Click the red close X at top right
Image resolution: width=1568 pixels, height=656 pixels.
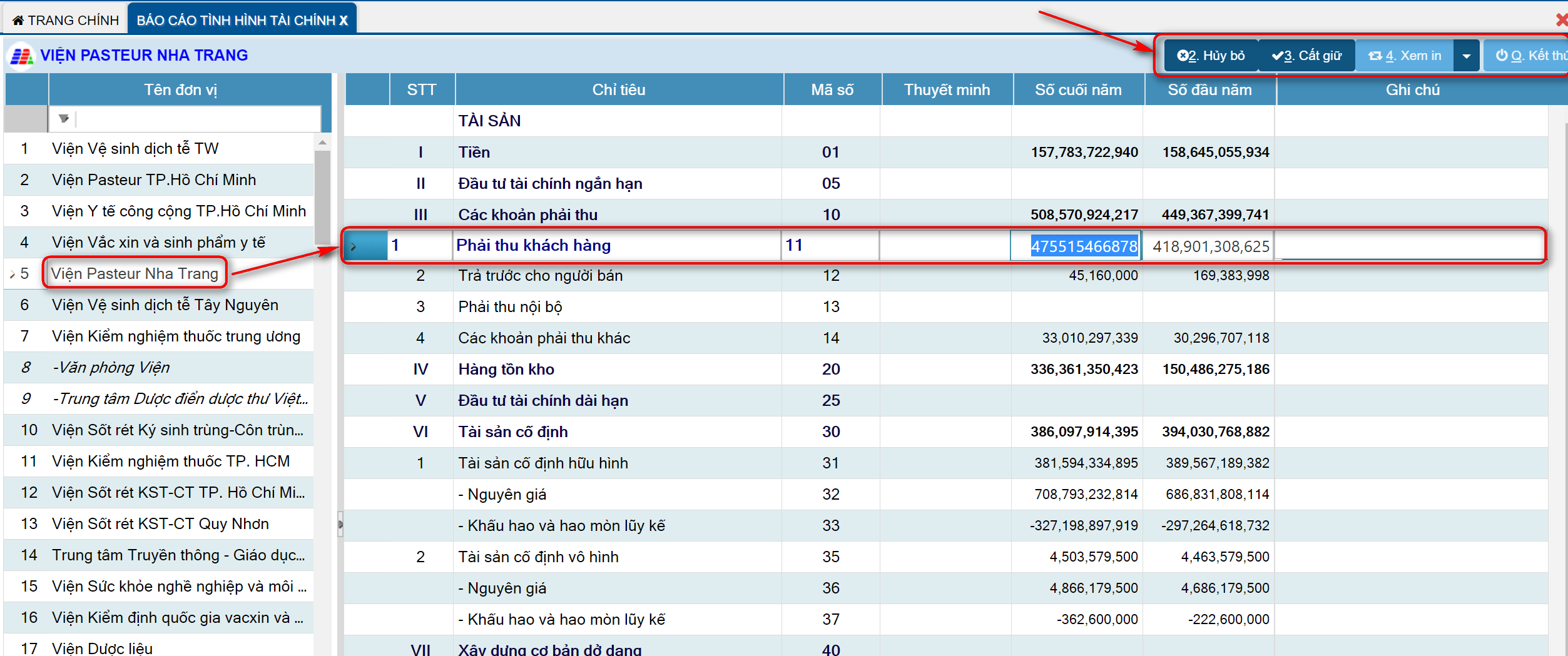click(1561, 20)
